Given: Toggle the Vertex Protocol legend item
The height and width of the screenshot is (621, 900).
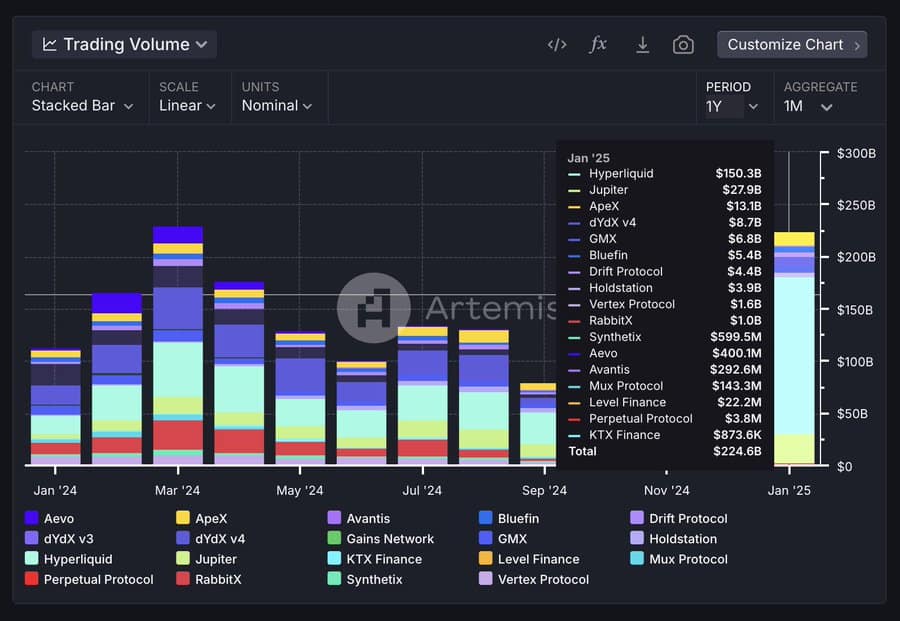Looking at the screenshot, I should [543, 579].
